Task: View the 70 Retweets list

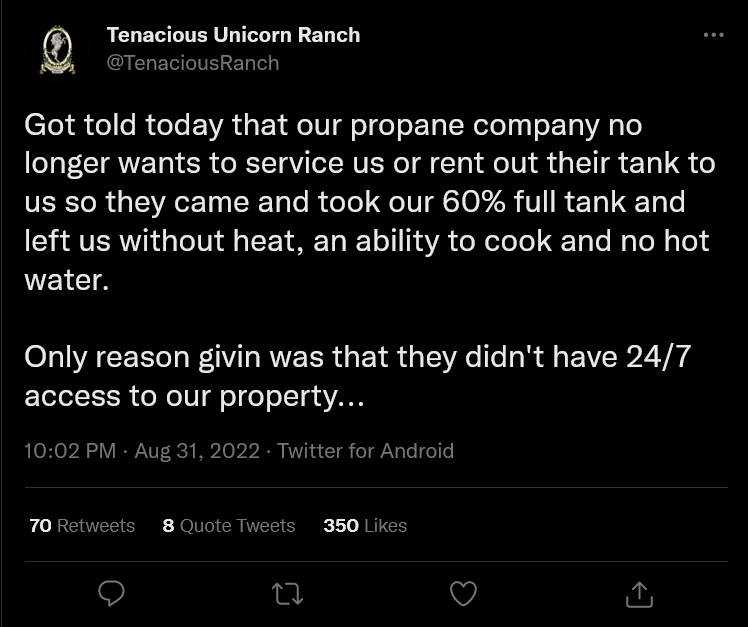Action: click(x=82, y=525)
